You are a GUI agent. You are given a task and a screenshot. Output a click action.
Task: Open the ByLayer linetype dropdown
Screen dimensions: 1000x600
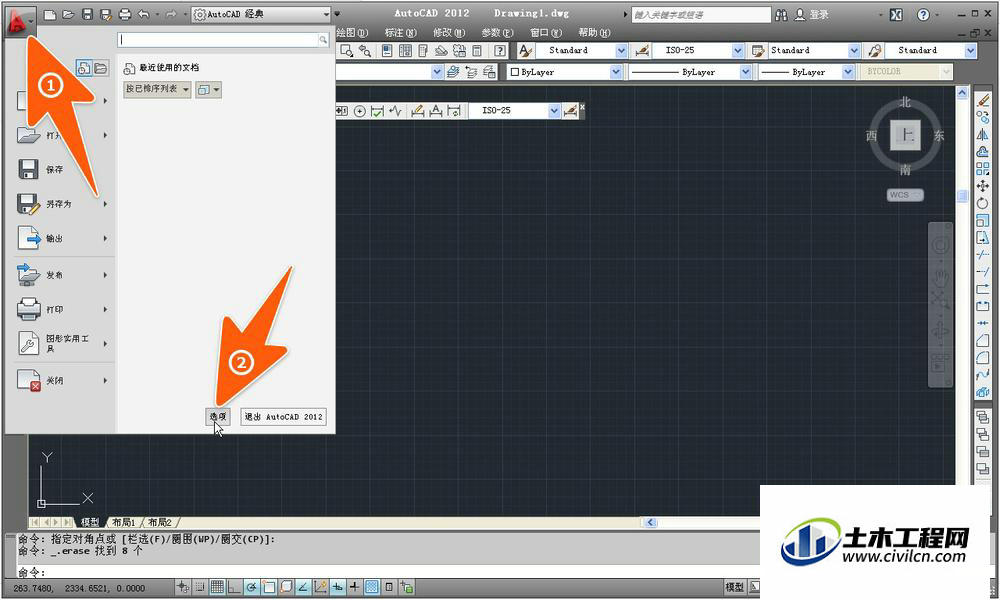tap(745, 72)
